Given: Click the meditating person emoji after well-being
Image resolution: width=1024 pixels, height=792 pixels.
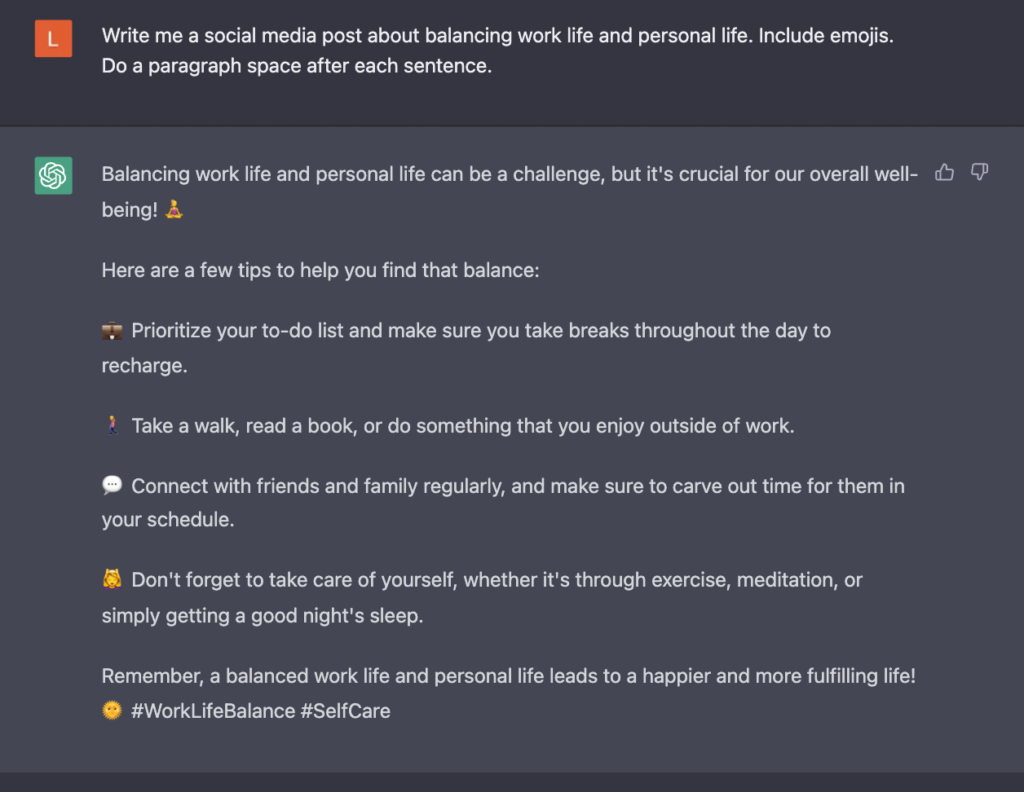Looking at the screenshot, I should click(172, 210).
